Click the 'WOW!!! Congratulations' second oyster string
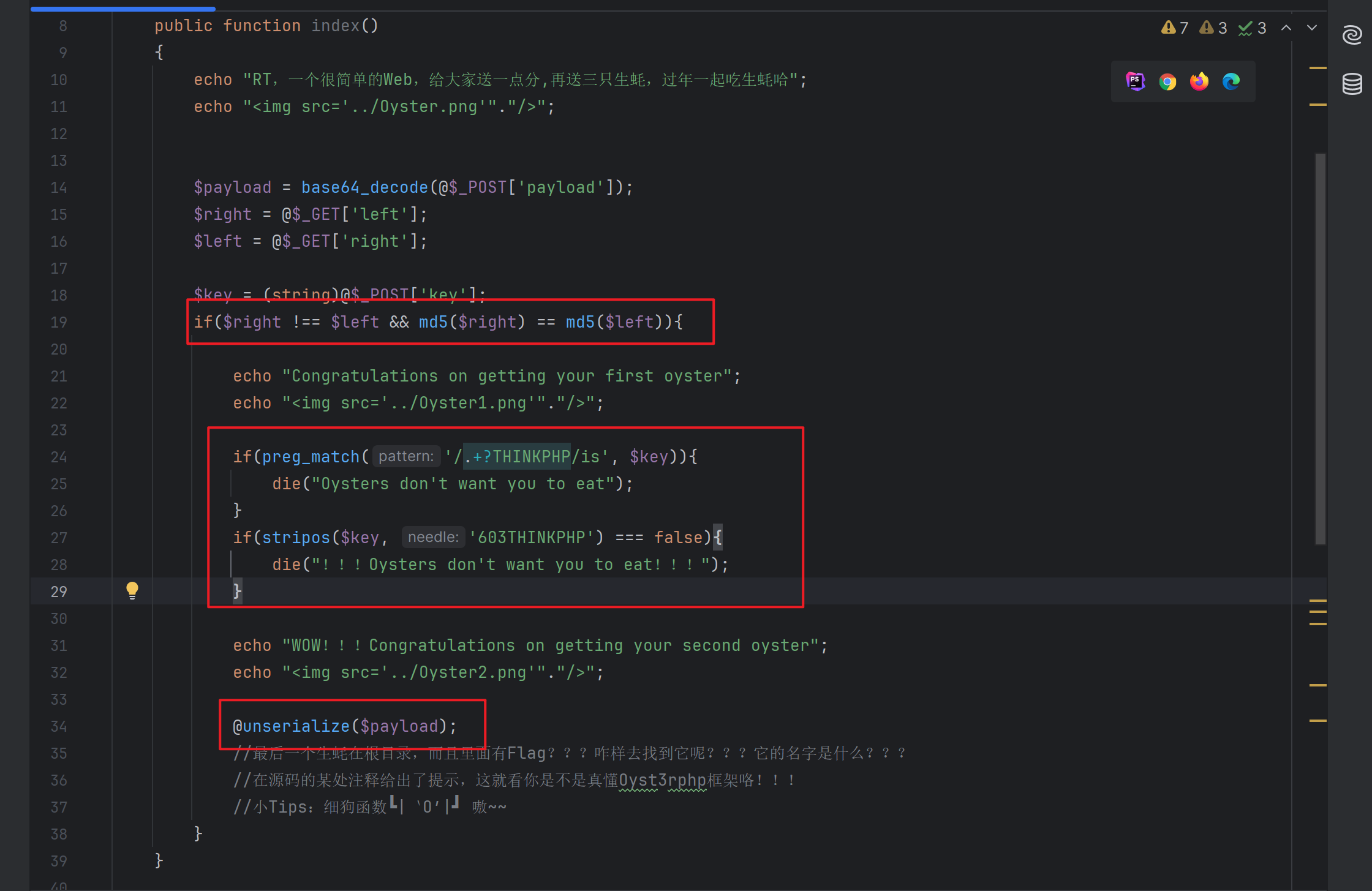 click(x=551, y=645)
